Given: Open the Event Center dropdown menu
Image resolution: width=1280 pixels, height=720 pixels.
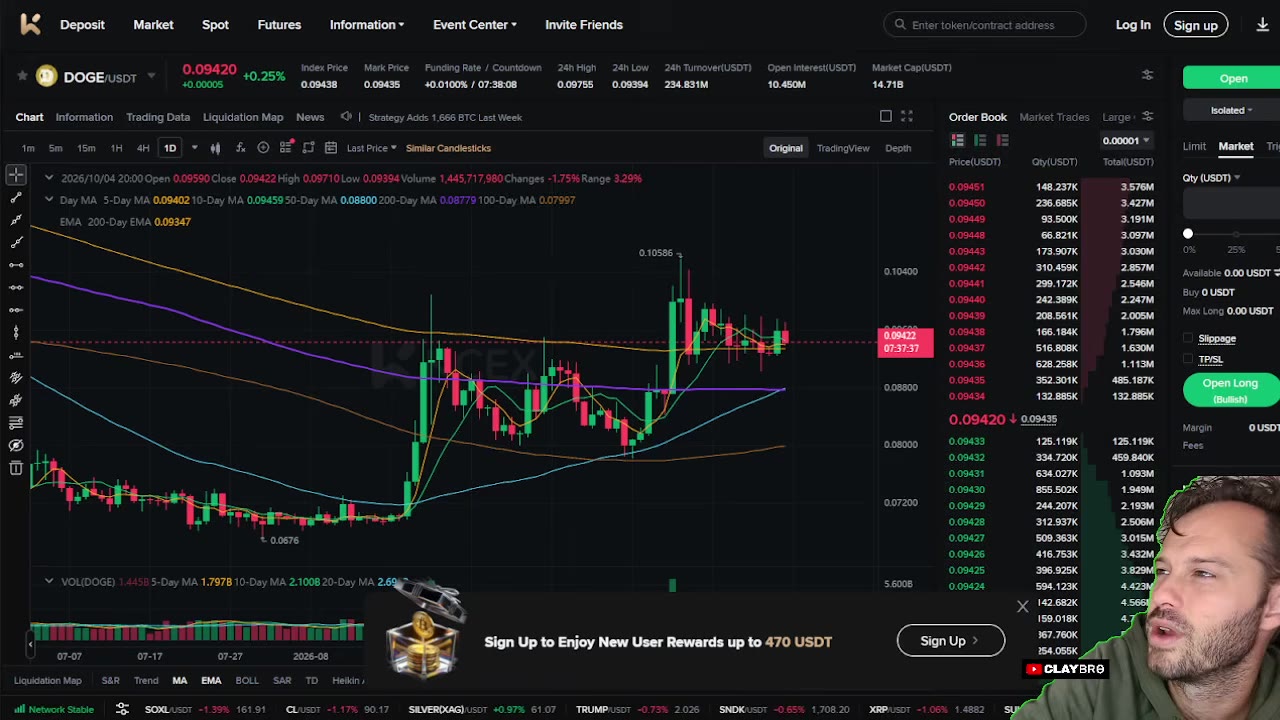Looking at the screenshot, I should (x=475, y=25).
